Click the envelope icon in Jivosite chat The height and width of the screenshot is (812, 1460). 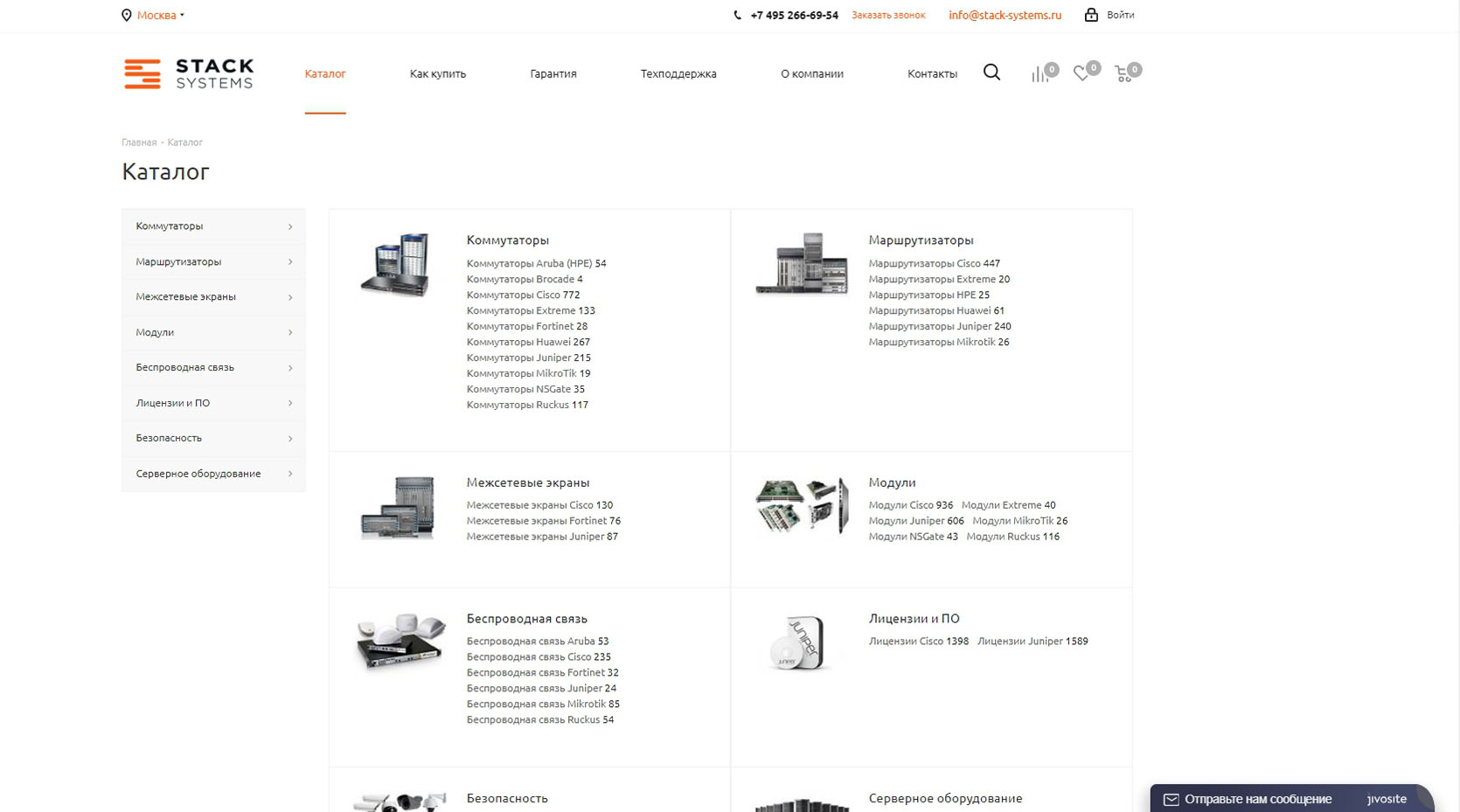[1171, 799]
